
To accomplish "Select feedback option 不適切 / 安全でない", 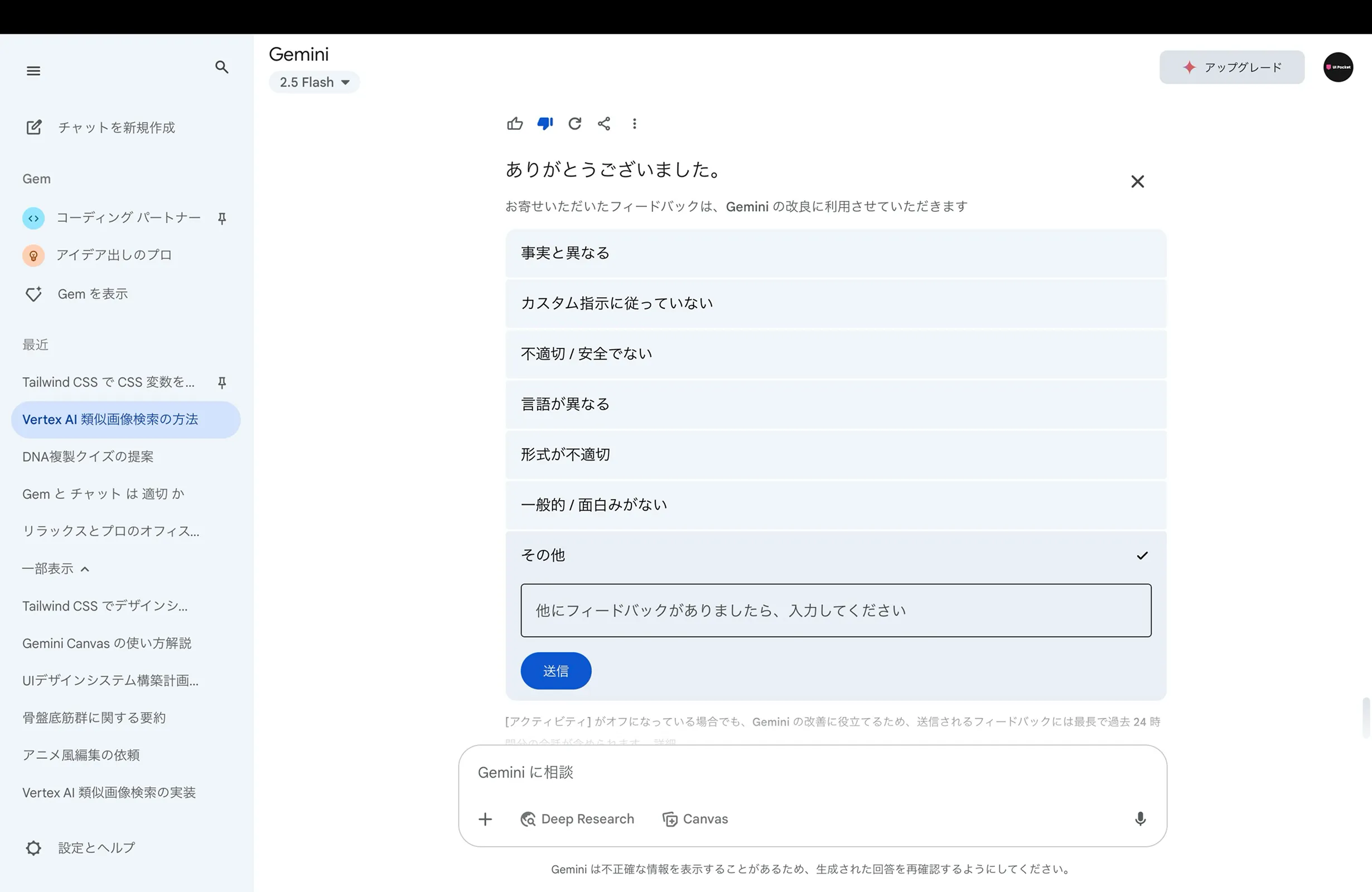I will [836, 354].
